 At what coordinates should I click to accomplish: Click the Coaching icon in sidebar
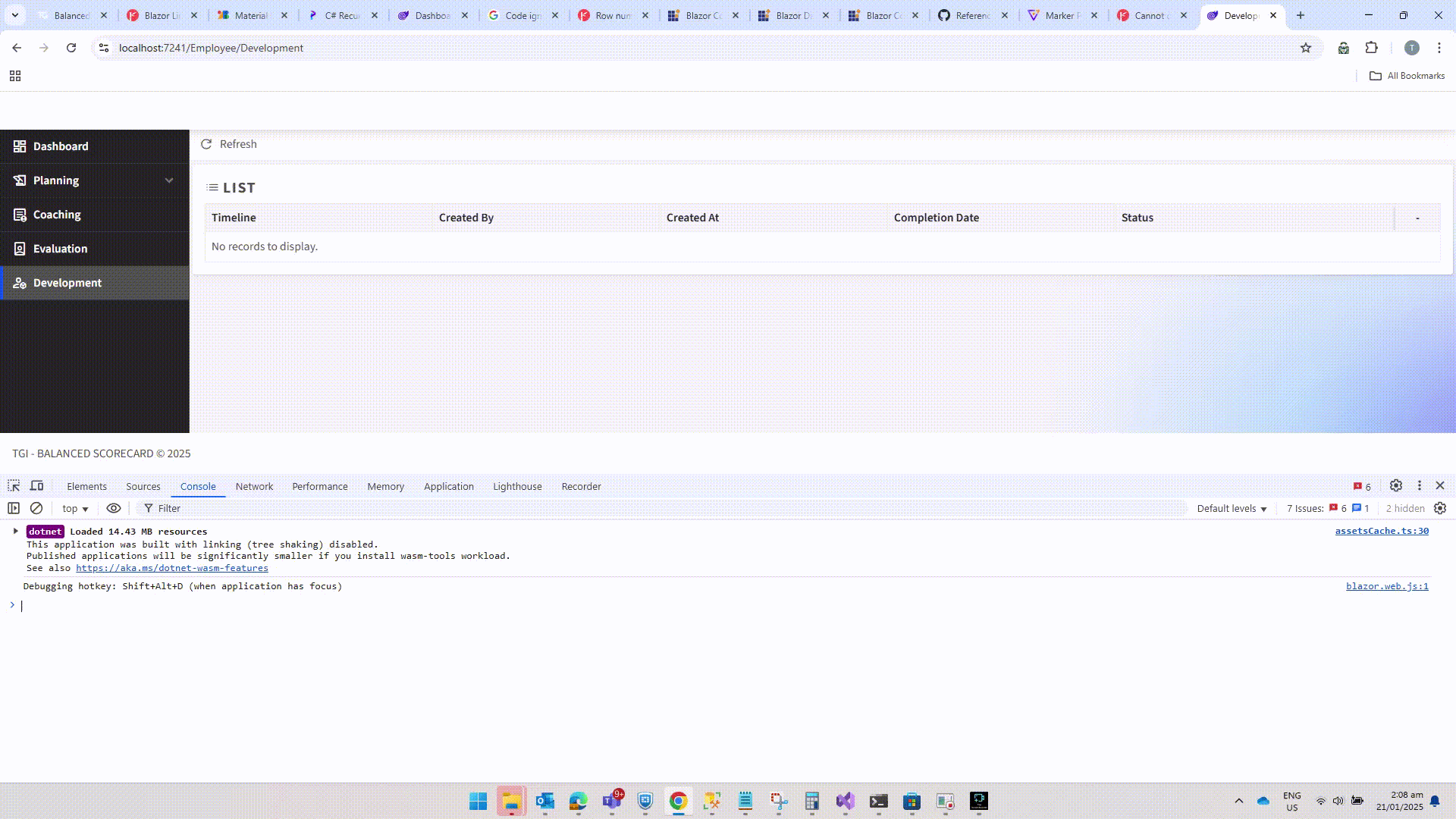20,215
